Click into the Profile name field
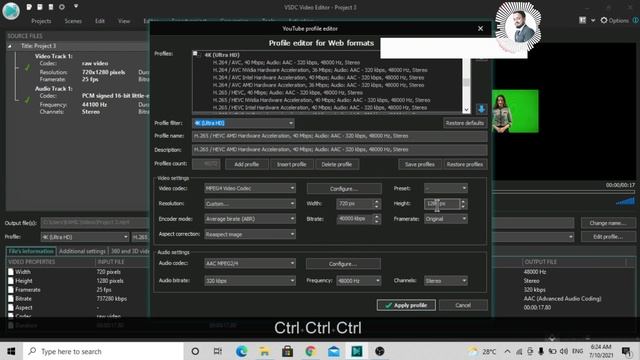Viewport: 640px width, 360px height. click(x=340, y=136)
